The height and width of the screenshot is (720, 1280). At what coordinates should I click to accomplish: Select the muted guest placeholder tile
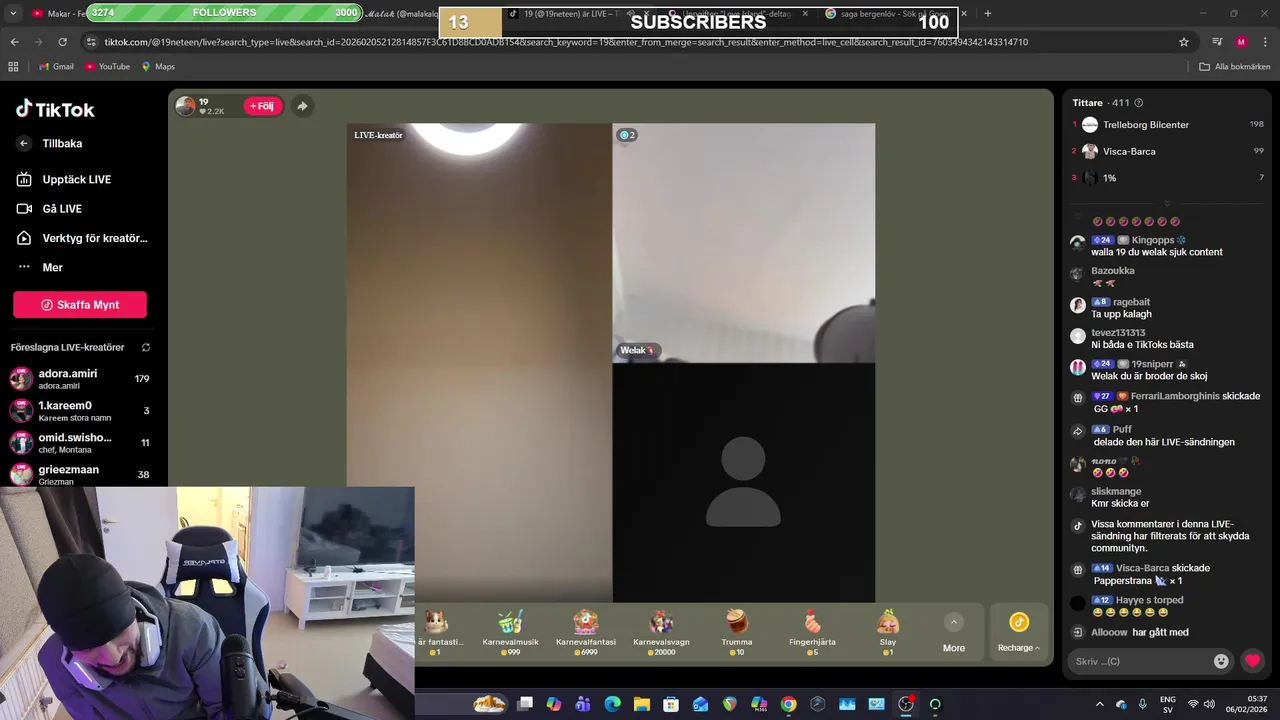click(x=743, y=482)
